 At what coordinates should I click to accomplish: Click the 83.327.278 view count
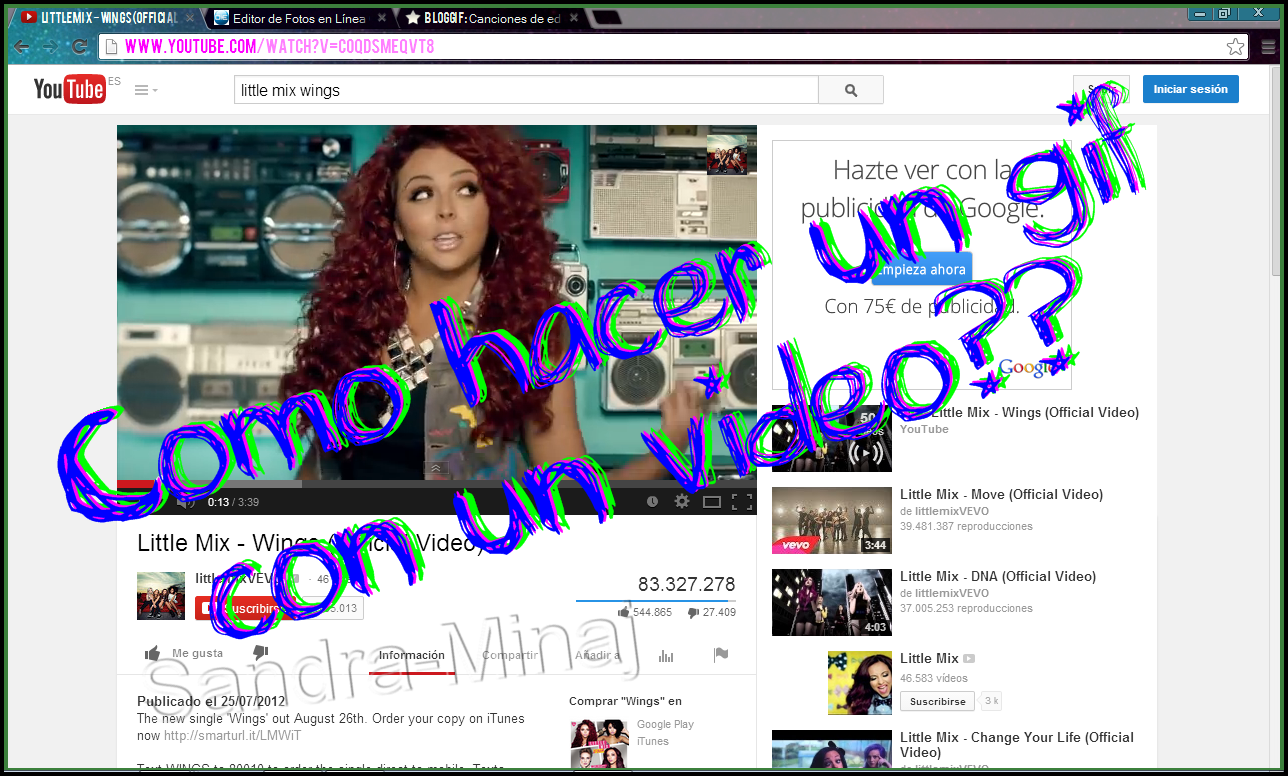686,584
